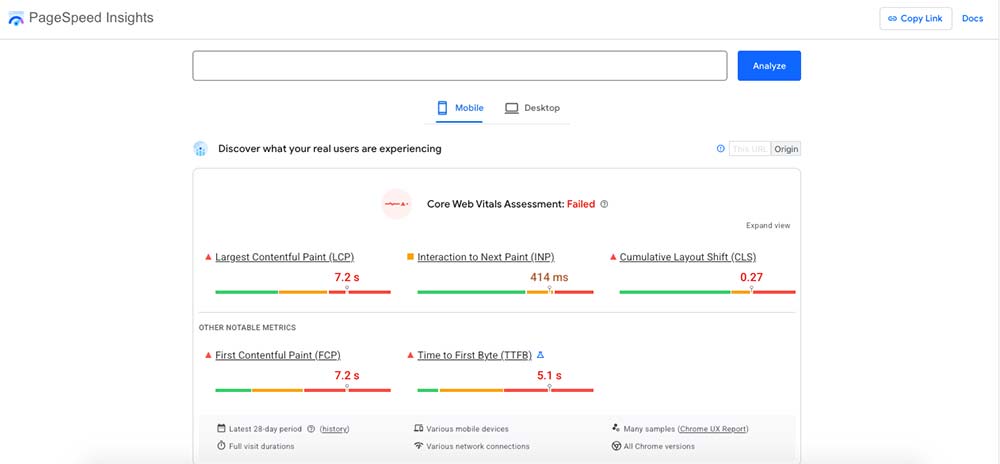Select the Mobile tab
This screenshot has width=1000, height=464.
460,108
